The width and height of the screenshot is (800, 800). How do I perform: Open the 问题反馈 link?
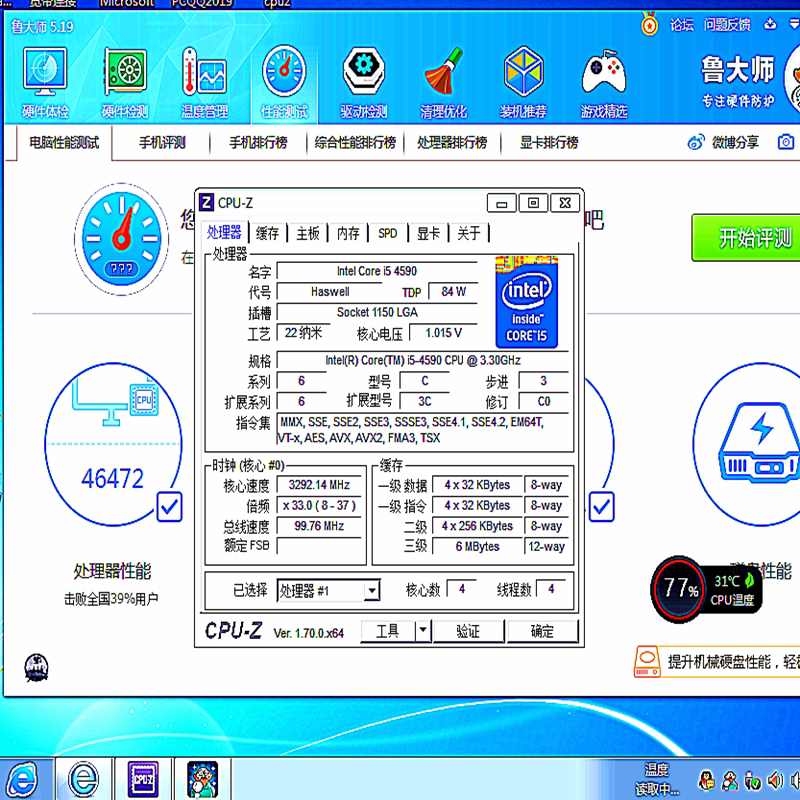coord(727,24)
